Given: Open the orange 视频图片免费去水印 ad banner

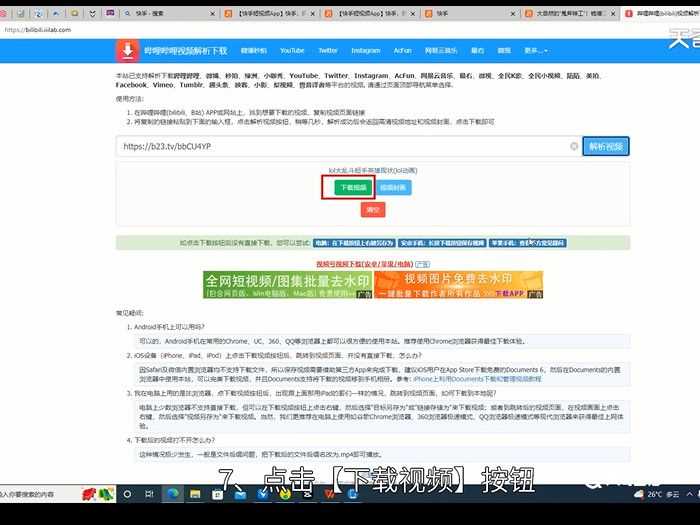Looking at the screenshot, I should coord(458,285).
